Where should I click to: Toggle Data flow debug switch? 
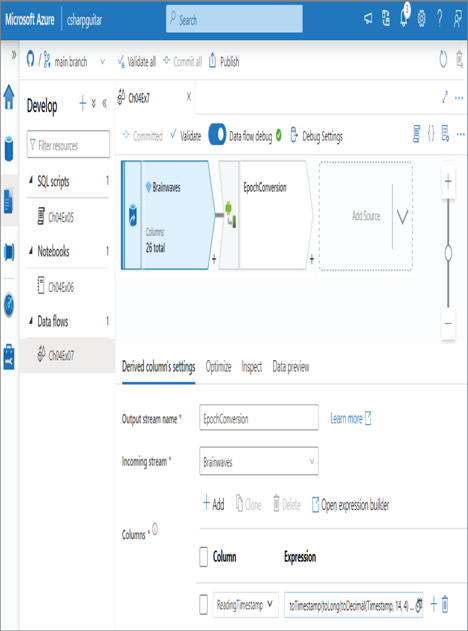(x=217, y=135)
